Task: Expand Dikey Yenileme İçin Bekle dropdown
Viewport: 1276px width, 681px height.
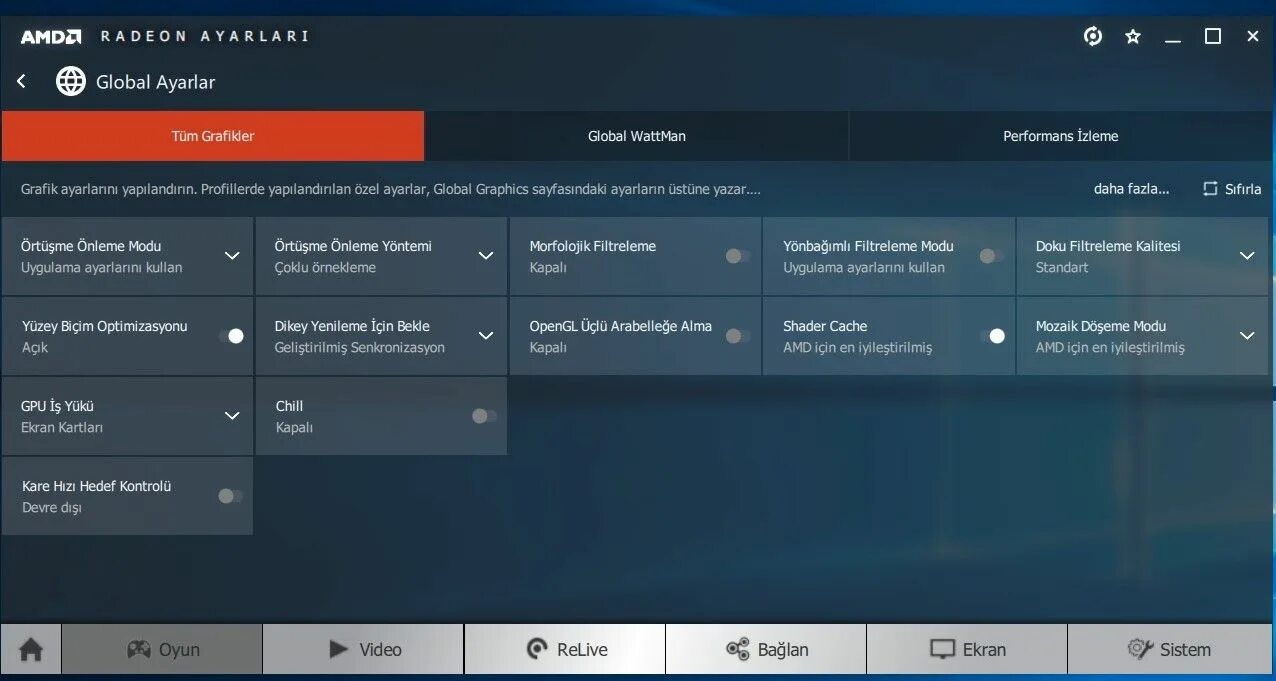Action: (486, 336)
